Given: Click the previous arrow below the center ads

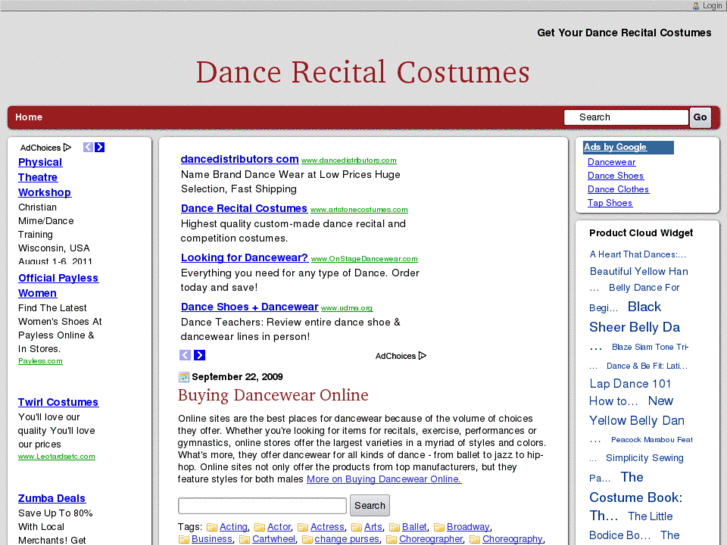Looking at the screenshot, I should coord(185,355).
